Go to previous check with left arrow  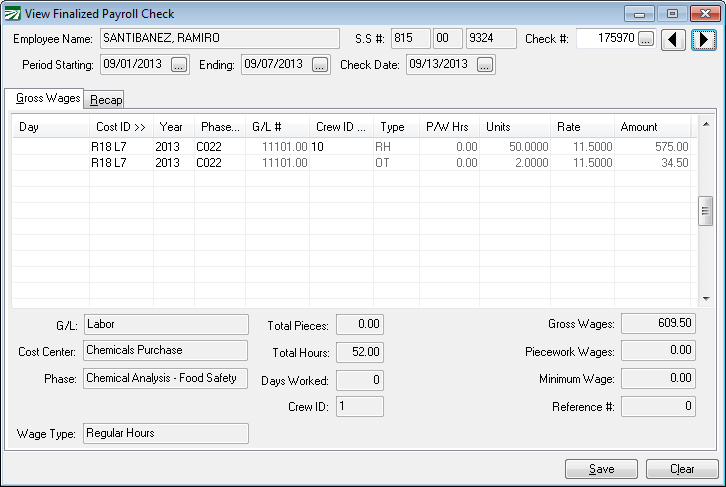click(675, 39)
